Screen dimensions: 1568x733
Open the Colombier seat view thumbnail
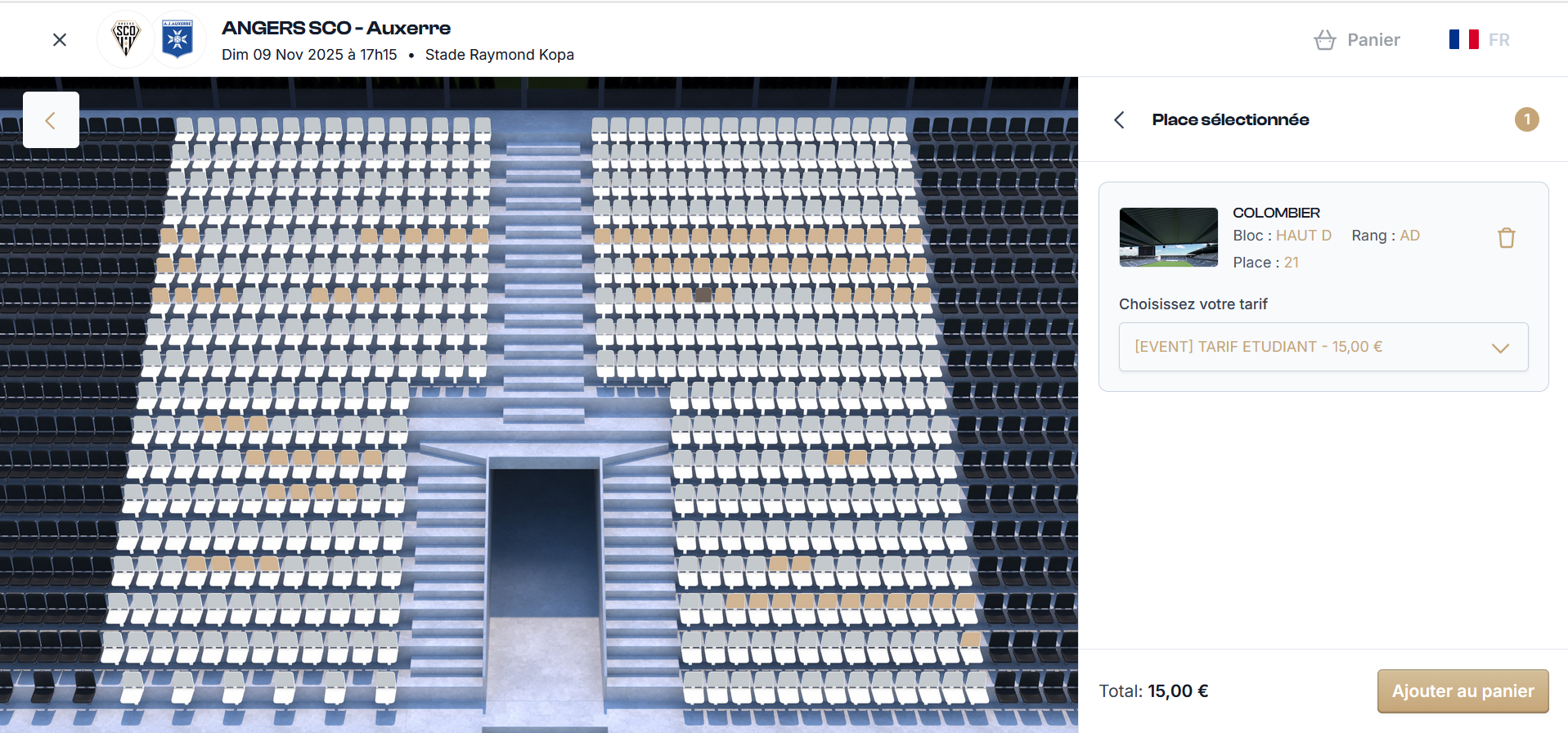pos(1168,237)
